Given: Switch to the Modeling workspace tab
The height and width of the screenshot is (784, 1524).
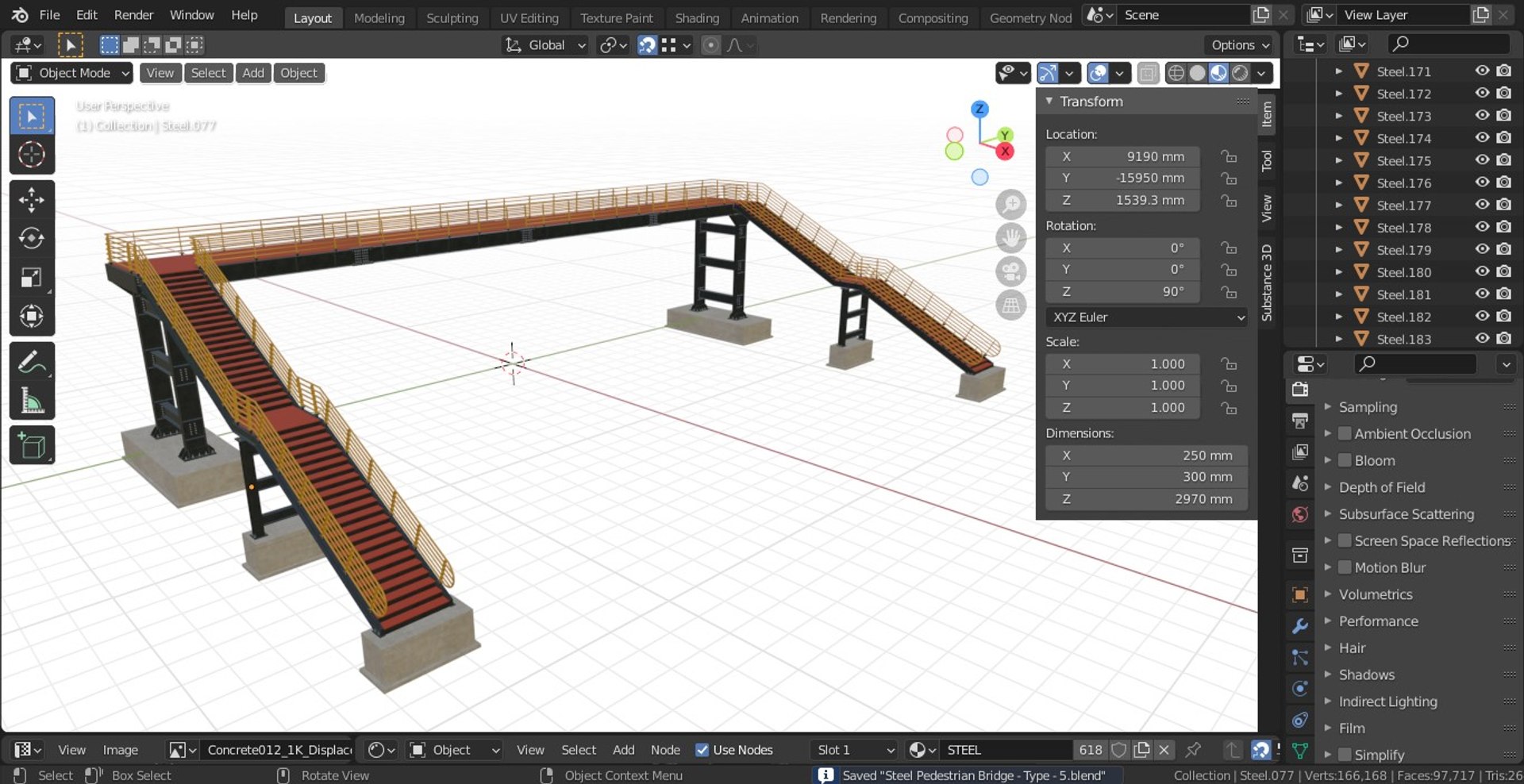Looking at the screenshot, I should click(379, 18).
